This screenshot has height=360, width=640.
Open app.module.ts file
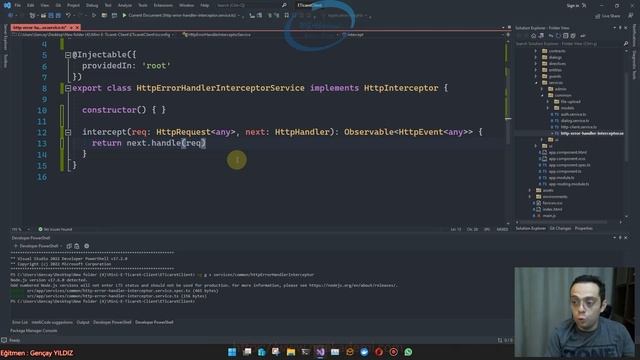tap(561, 178)
